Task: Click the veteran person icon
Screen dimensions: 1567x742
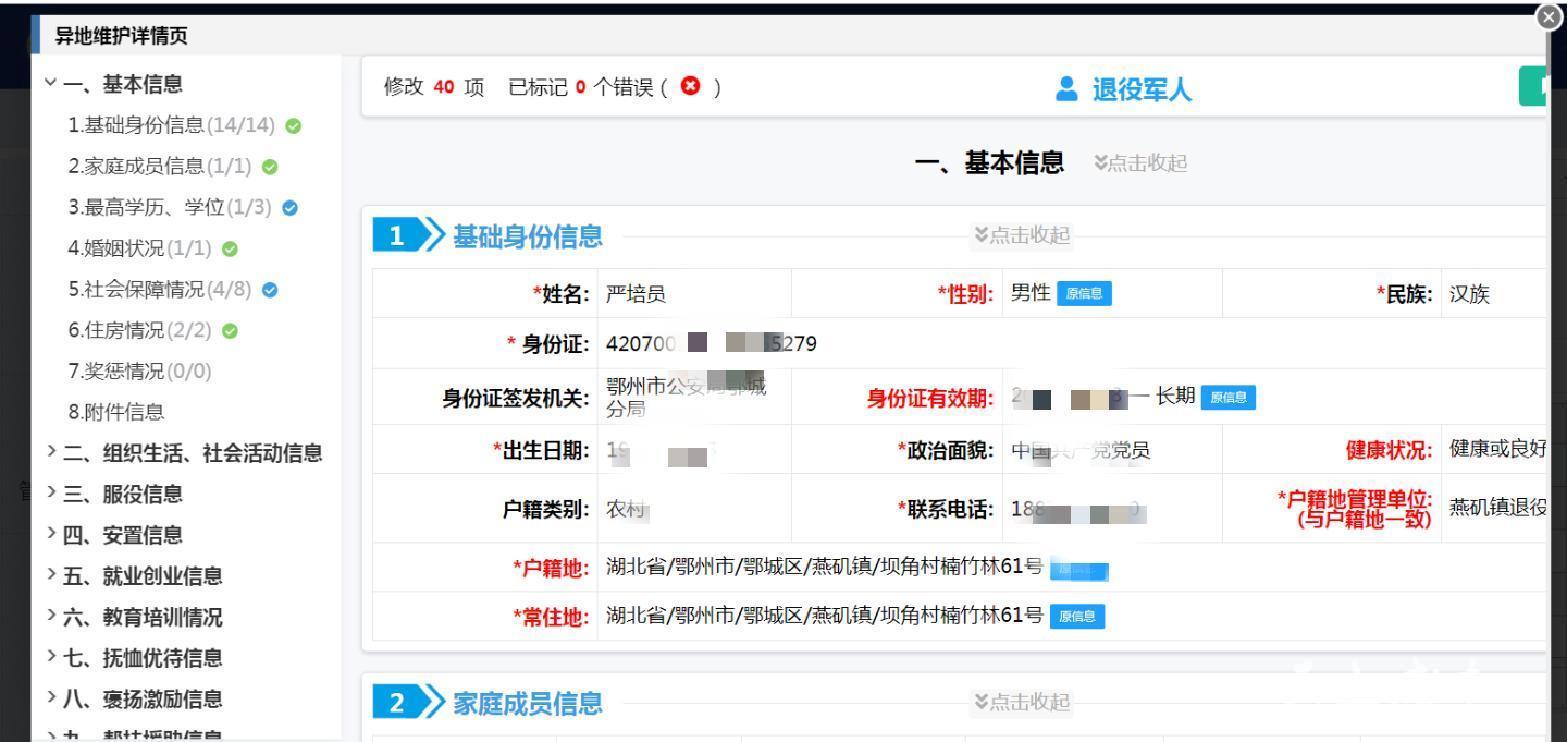Action: coord(1067,90)
